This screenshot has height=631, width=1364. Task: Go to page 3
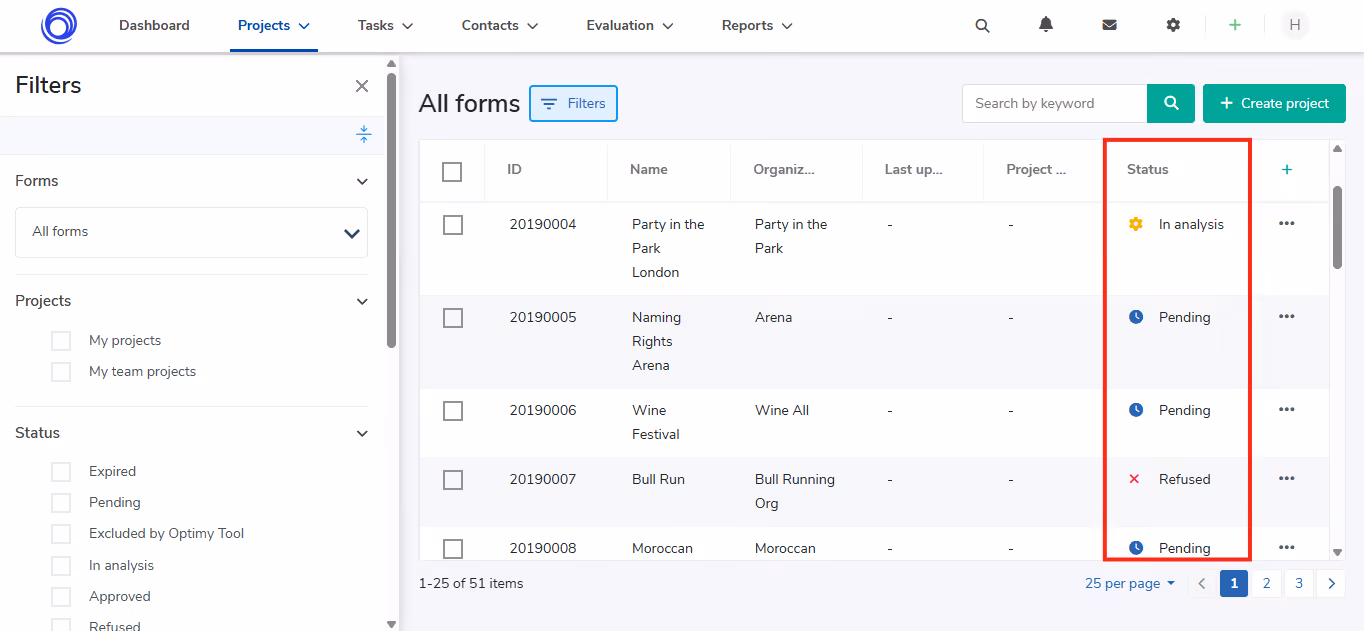pyautogui.click(x=1299, y=583)
